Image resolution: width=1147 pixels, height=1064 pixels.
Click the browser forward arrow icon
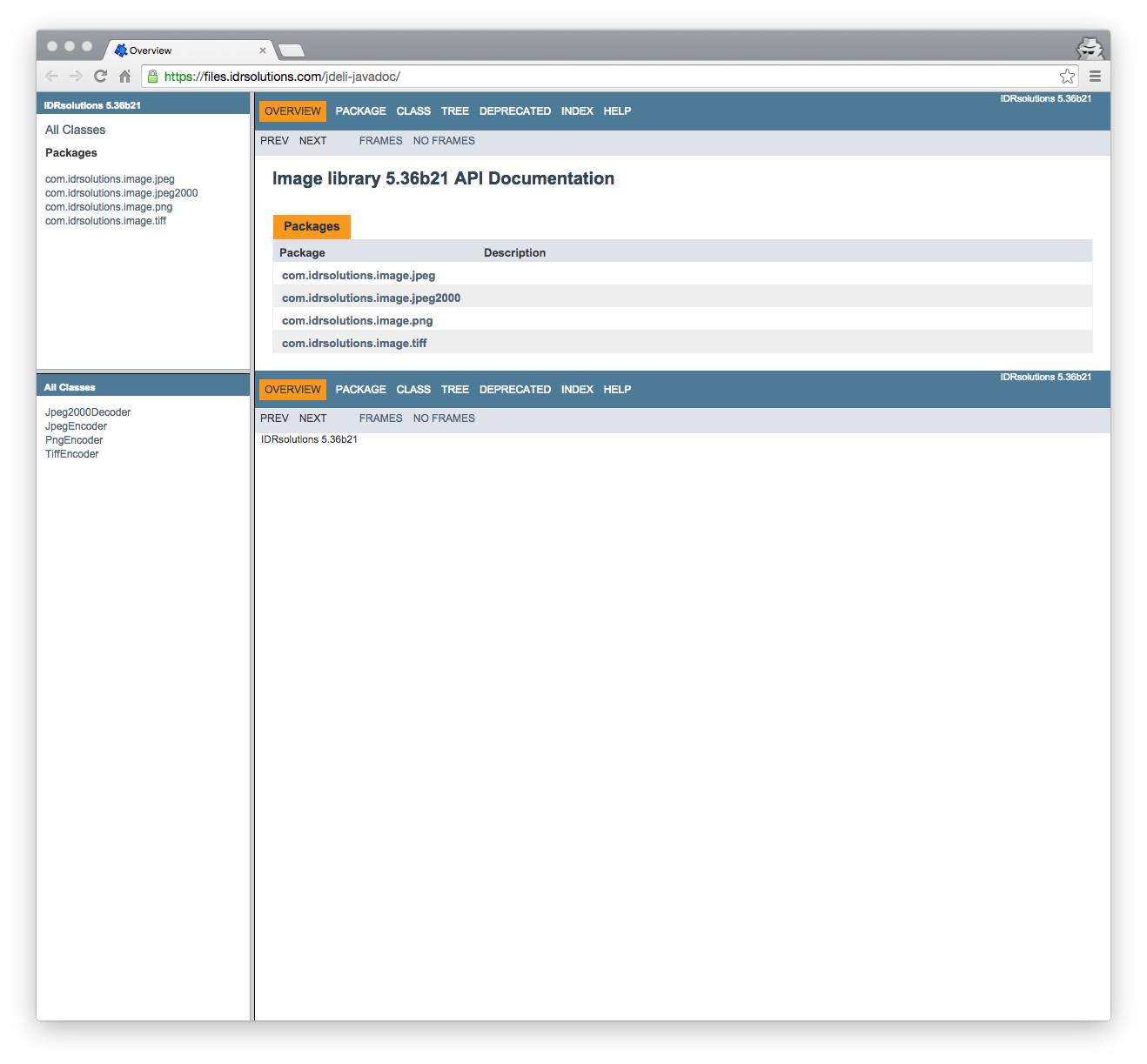pos(77,77)
